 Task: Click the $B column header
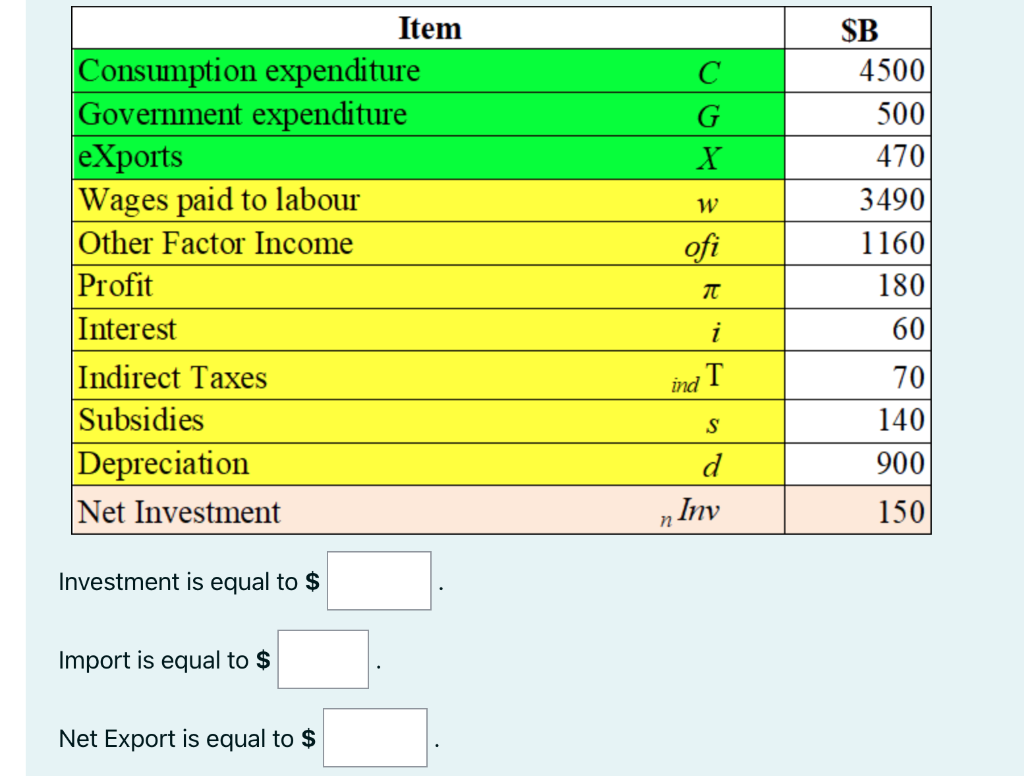tap(857, 28)
